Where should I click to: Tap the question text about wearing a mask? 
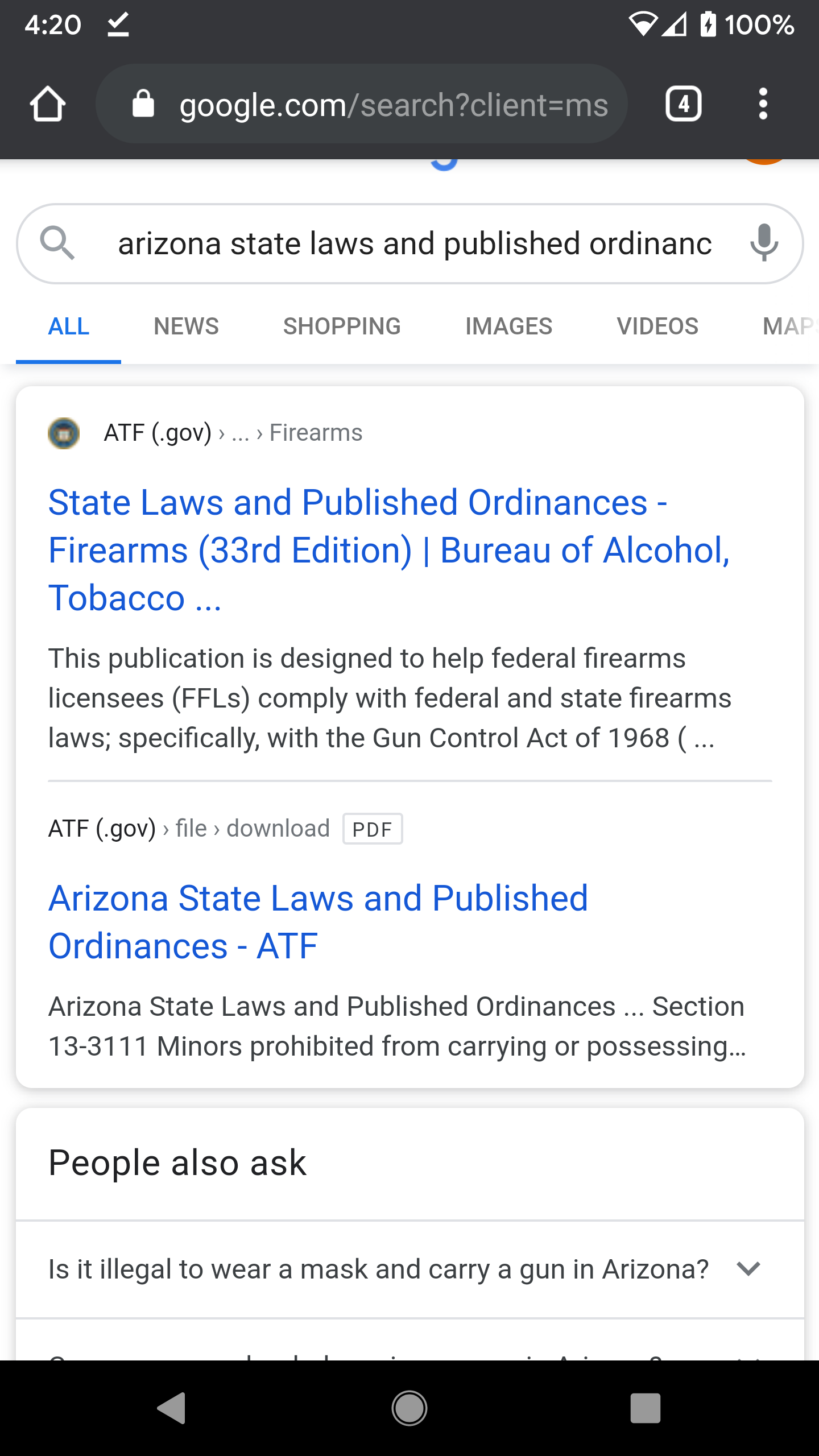point(378,1269)
